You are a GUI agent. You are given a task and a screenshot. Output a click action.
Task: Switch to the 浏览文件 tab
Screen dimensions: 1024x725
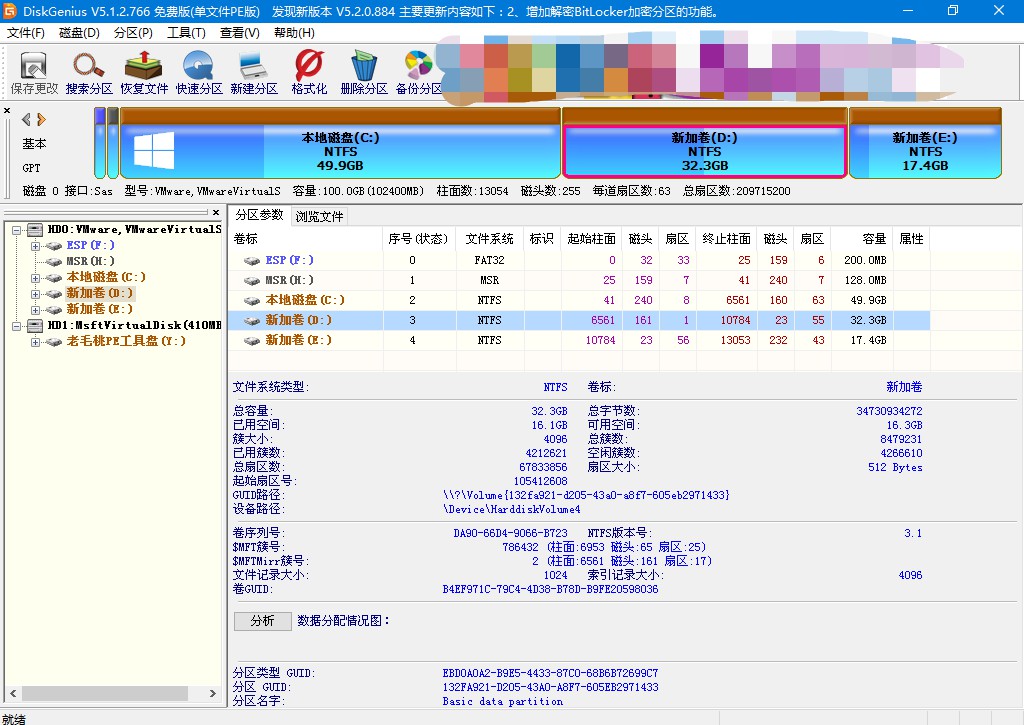pos(319,216)
